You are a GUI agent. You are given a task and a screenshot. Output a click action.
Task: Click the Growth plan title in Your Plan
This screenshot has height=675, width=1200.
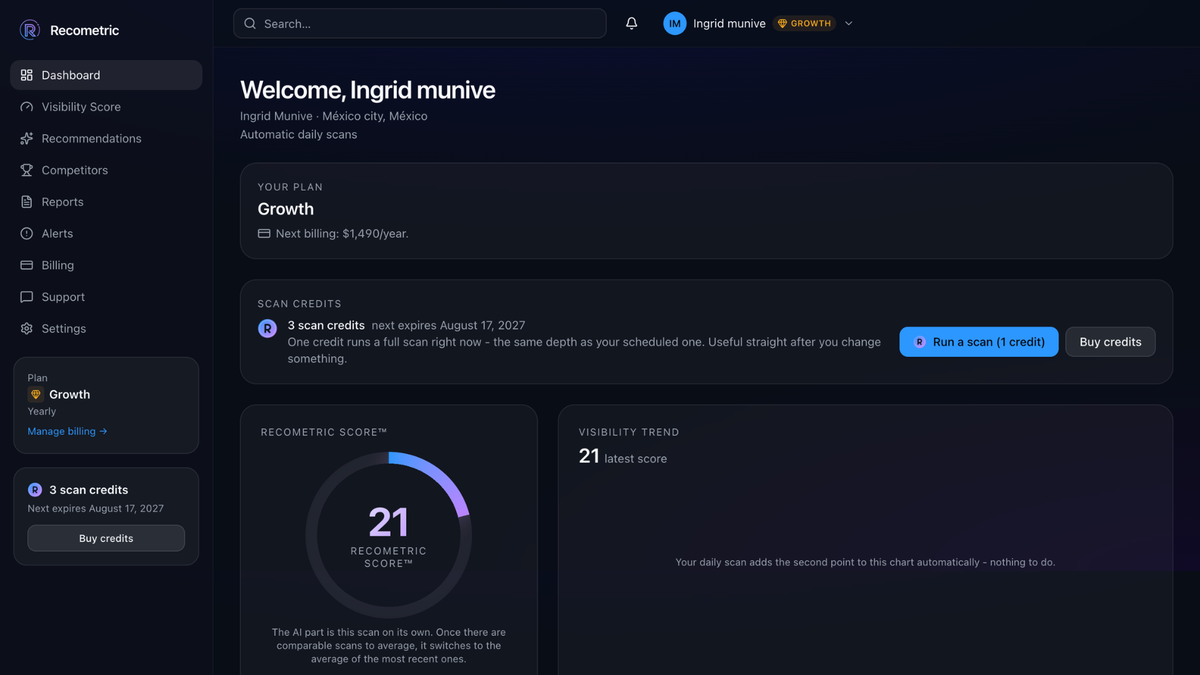[286, 209]
